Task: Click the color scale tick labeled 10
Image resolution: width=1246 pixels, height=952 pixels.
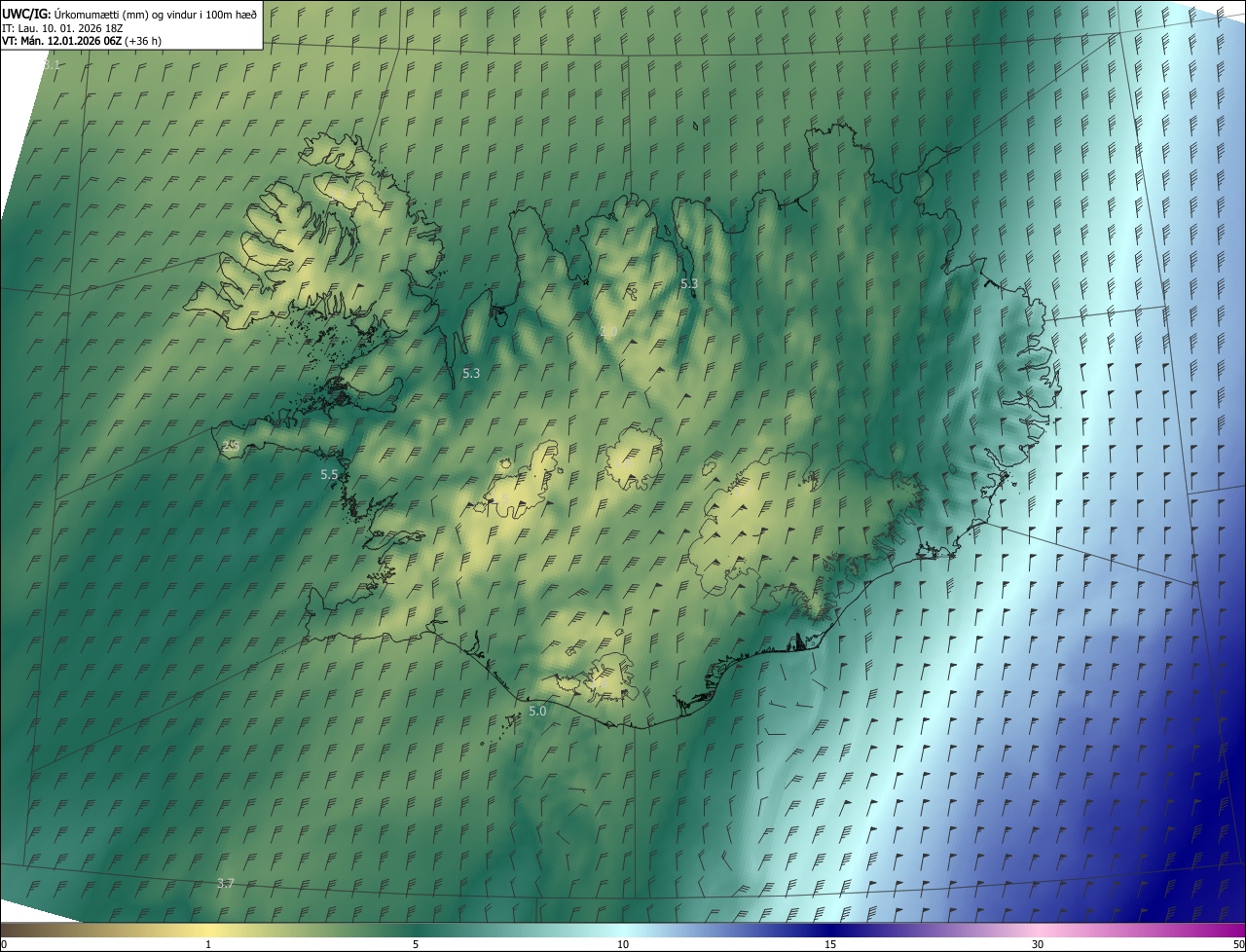Action: (623, 945)
